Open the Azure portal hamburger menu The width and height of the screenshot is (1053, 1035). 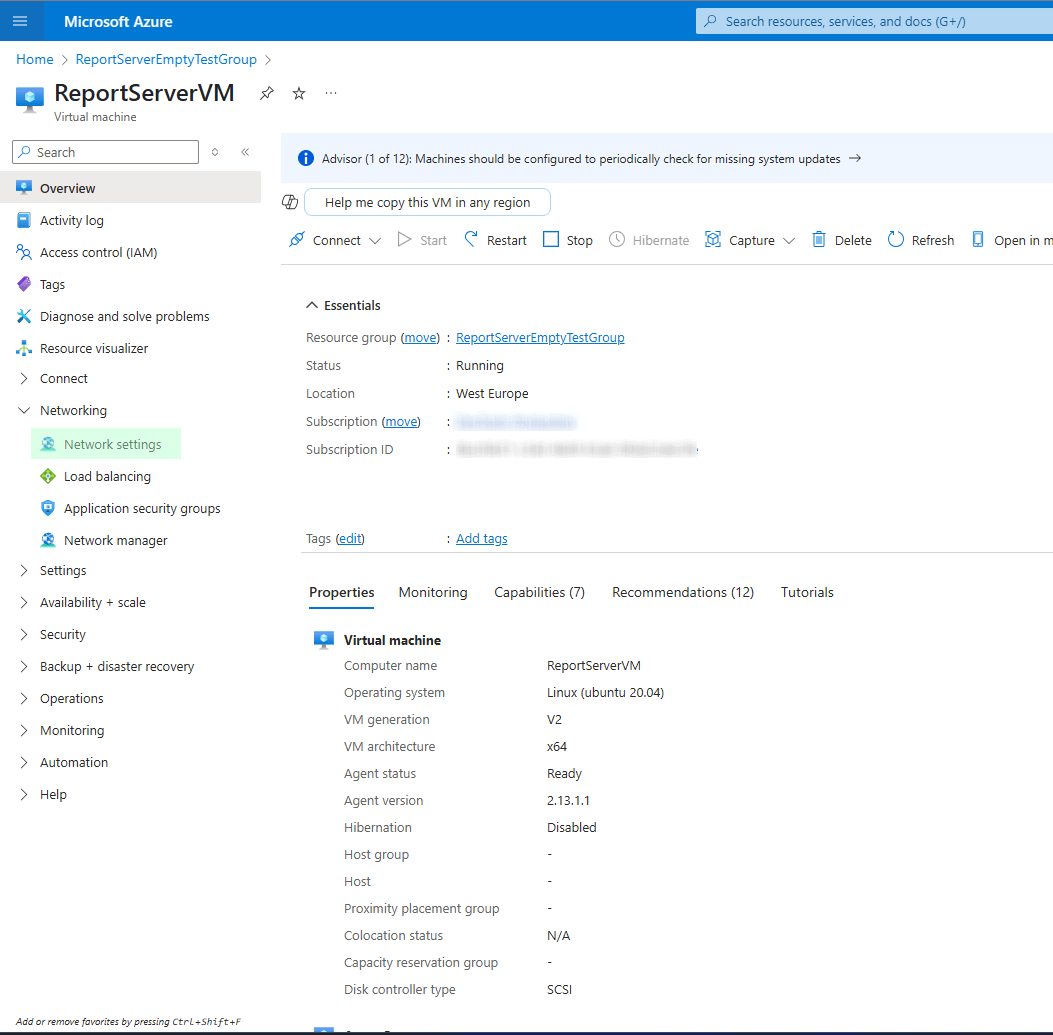point(20,21)
